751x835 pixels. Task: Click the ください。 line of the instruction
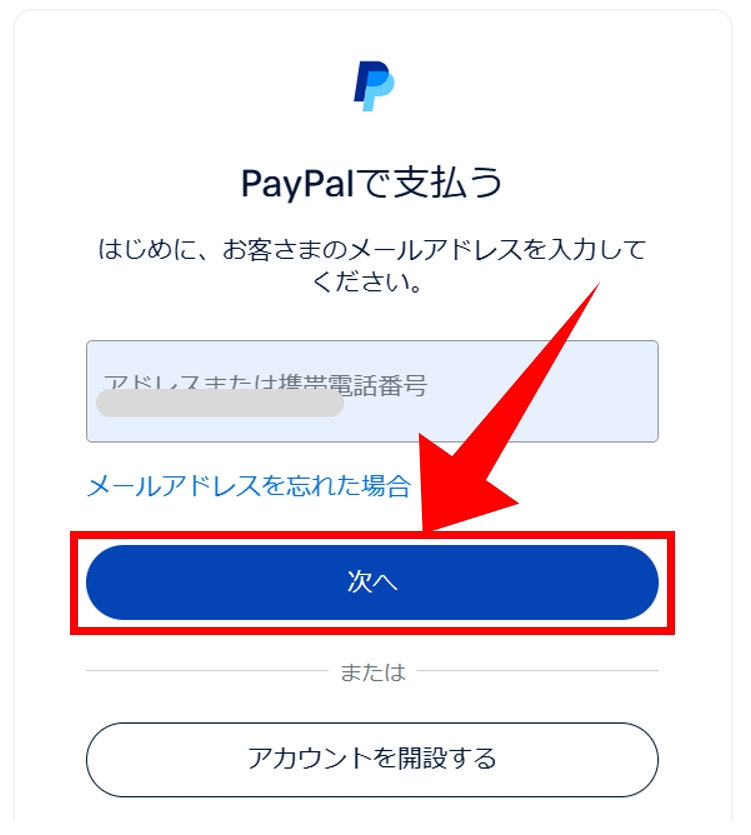[368, 282]
